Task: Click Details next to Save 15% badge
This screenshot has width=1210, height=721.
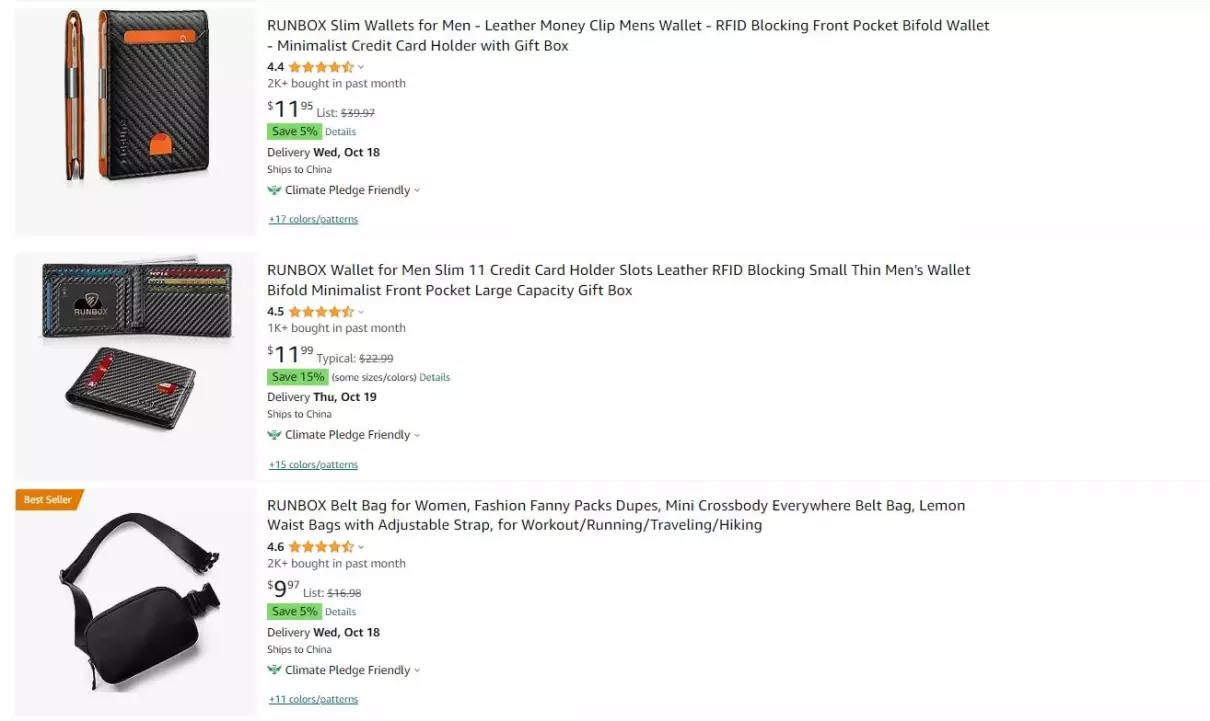Action: click(434, 377)
